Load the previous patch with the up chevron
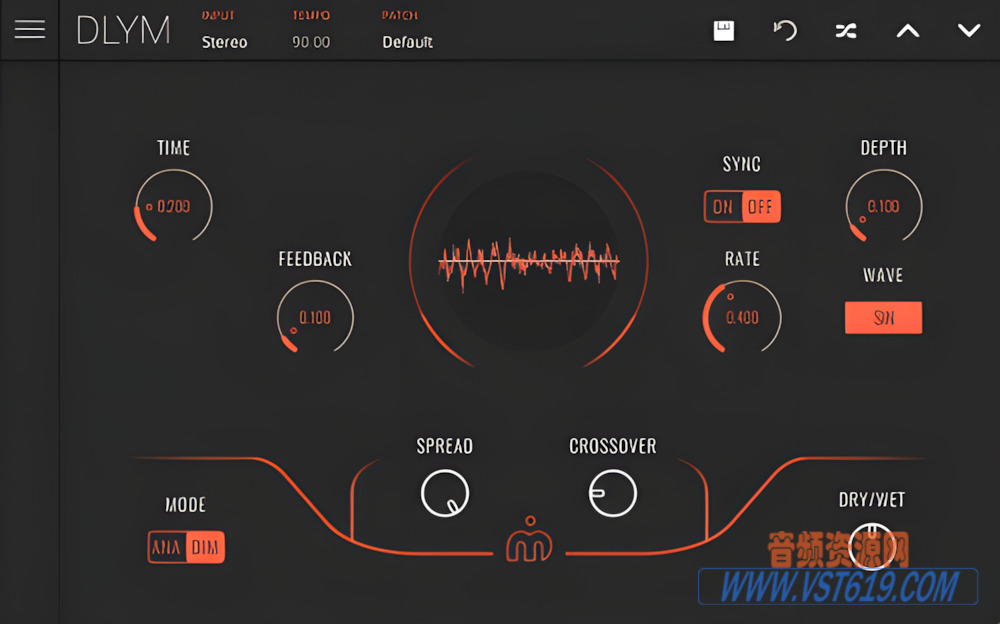This screenshot has height=624, width=1000. point(907,30)
